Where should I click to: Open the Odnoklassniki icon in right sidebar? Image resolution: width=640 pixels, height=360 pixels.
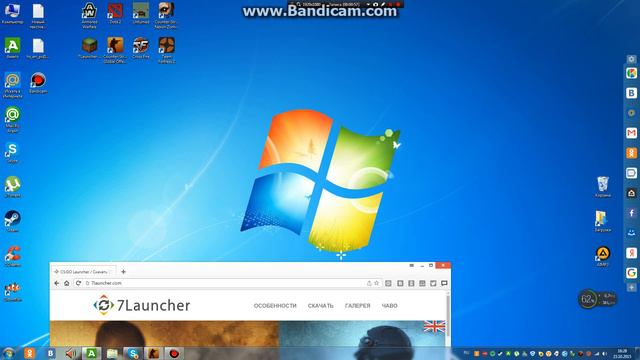(631, 153)
